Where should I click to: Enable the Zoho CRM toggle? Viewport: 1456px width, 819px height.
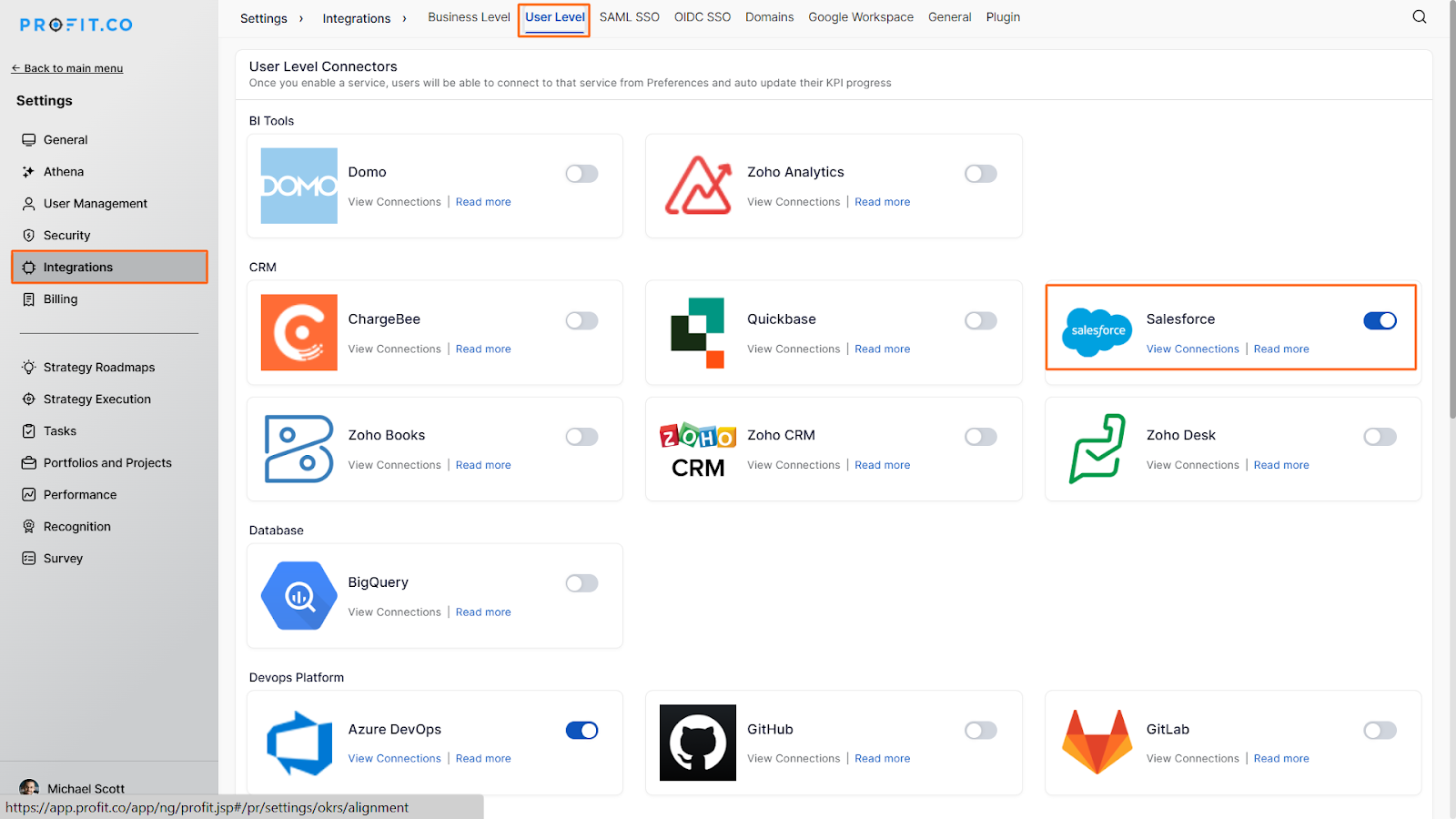click(981, 437)
